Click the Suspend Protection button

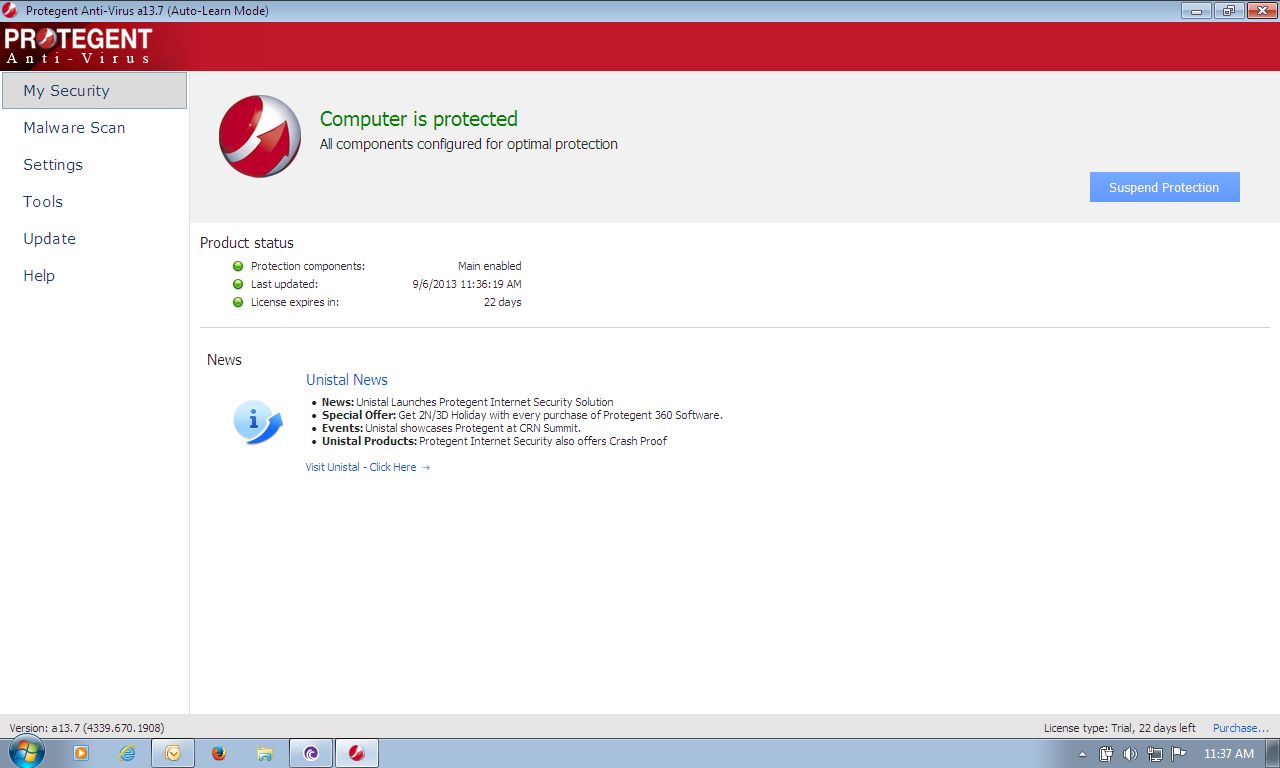coord(1164,187)
